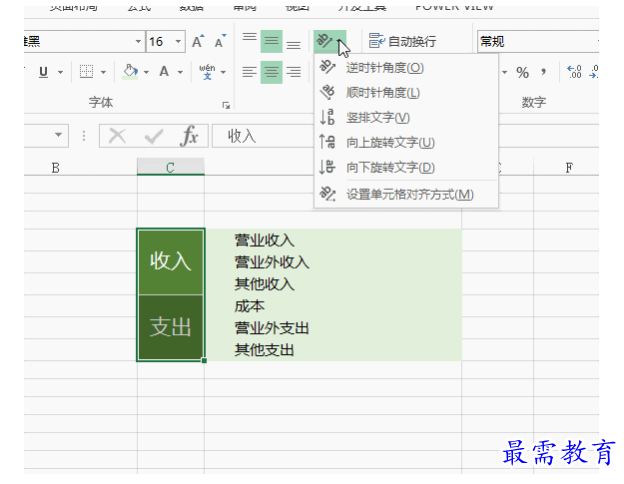Screen dimensions: 624x484
Task: Apply comma style number format
Action: click(x=544, y=72)
